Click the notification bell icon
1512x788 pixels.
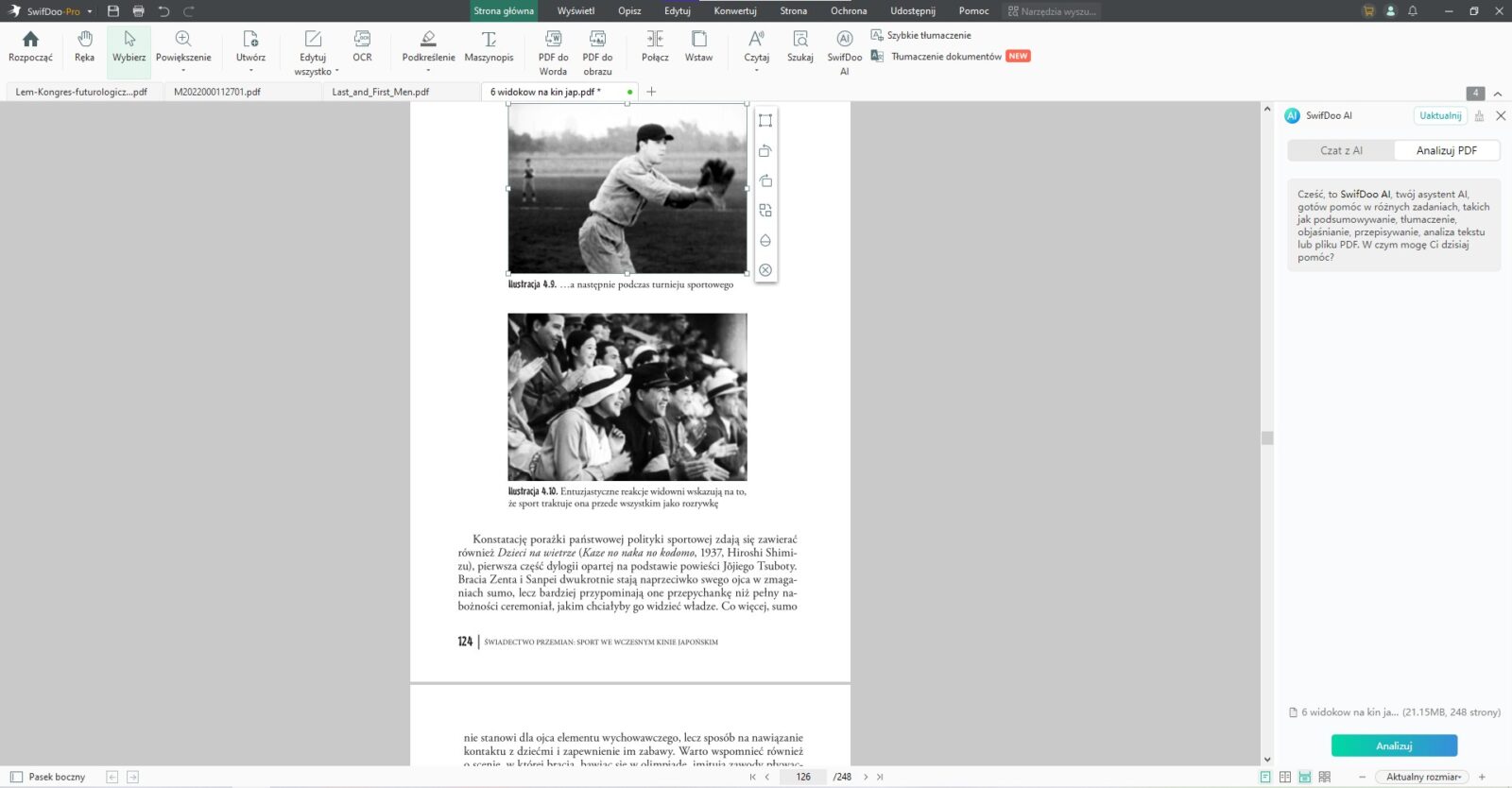tap(1413, 11)
